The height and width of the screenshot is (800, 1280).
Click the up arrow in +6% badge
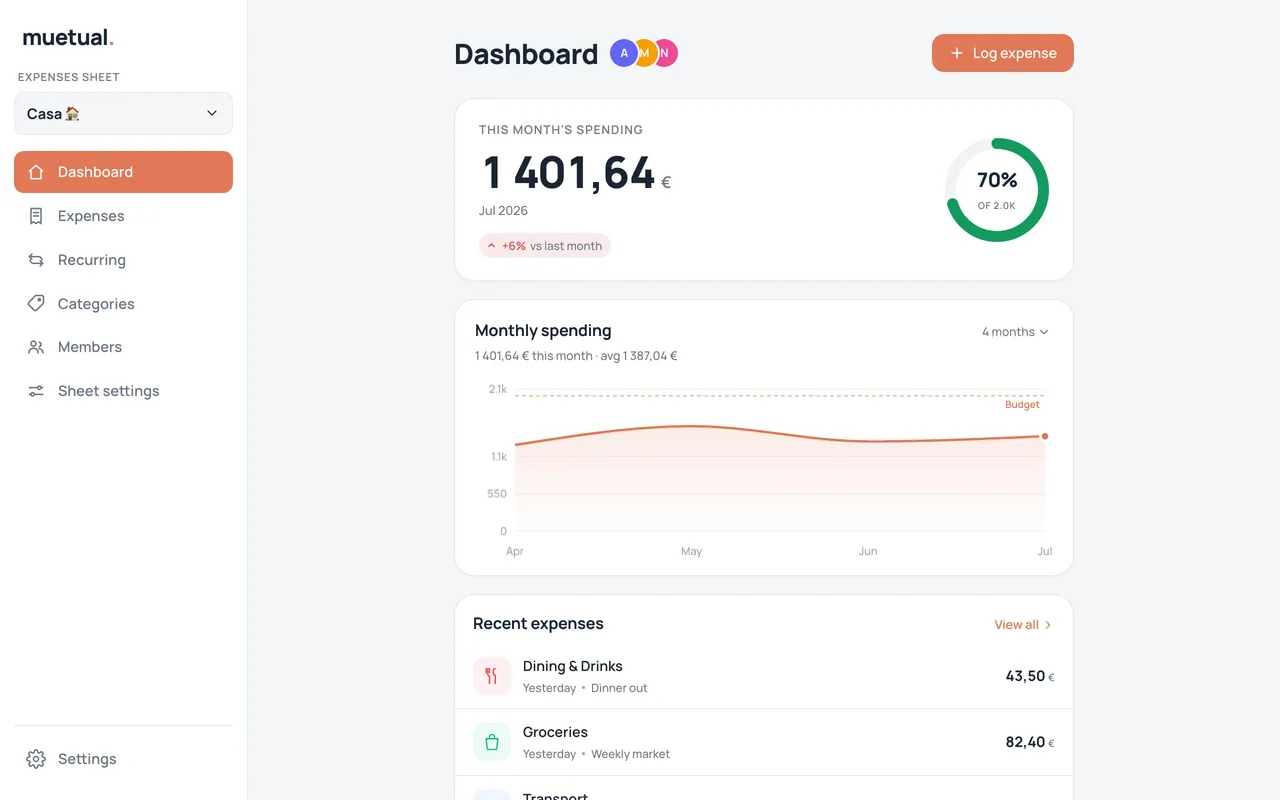pyautogui.click(x=491, y=246)
